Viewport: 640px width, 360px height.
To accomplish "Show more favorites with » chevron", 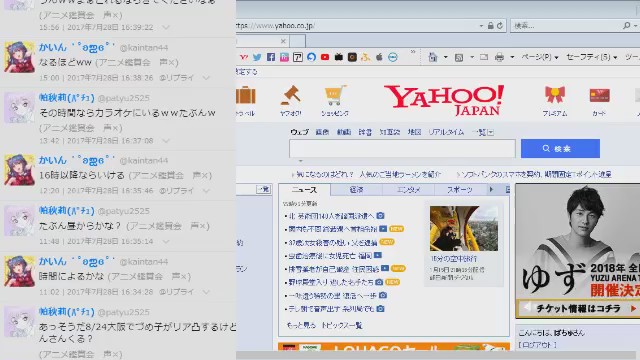I will 413,52.
